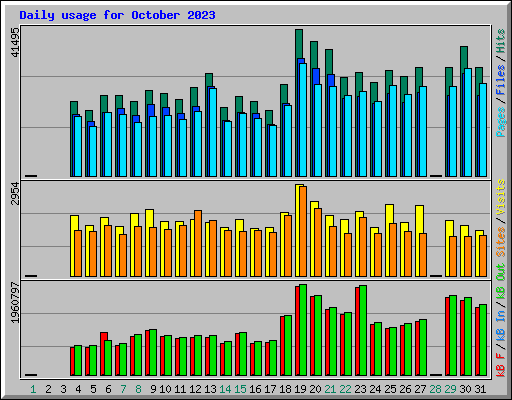Click the day 29 kB Out green bar
This screenshot has width=512, height=400.
[x=453, y=335]
